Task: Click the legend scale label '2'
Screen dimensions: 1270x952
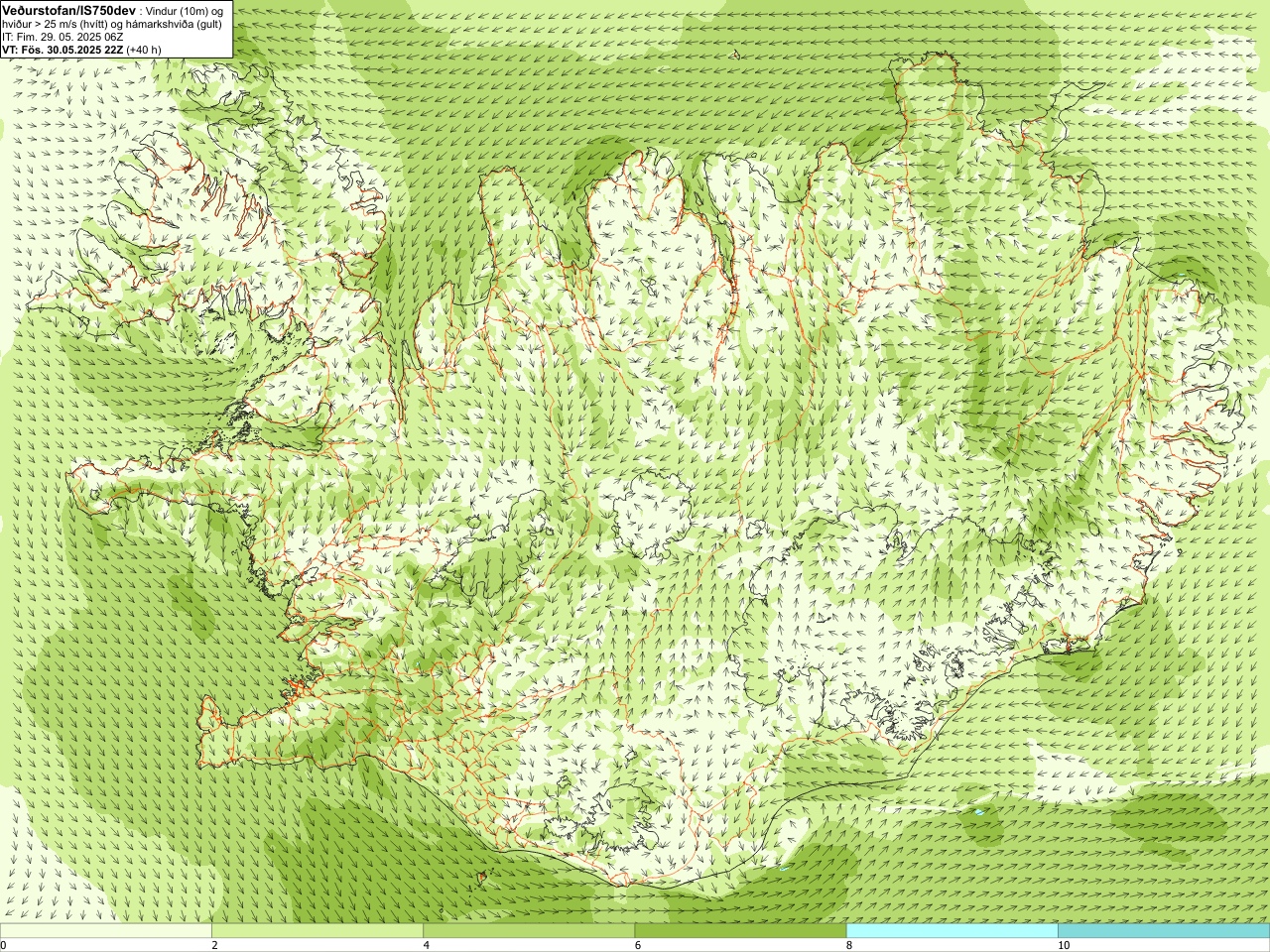Action: (x=214, y=945)
